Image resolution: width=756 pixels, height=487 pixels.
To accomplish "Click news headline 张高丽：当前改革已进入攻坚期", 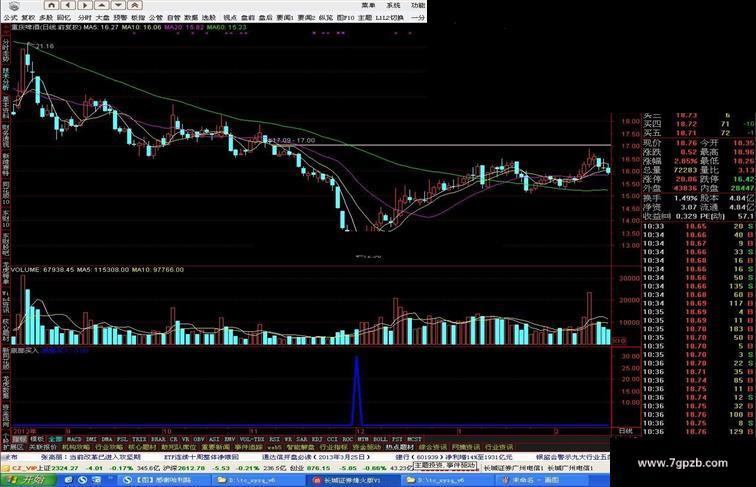I will [x=91, y=457].
